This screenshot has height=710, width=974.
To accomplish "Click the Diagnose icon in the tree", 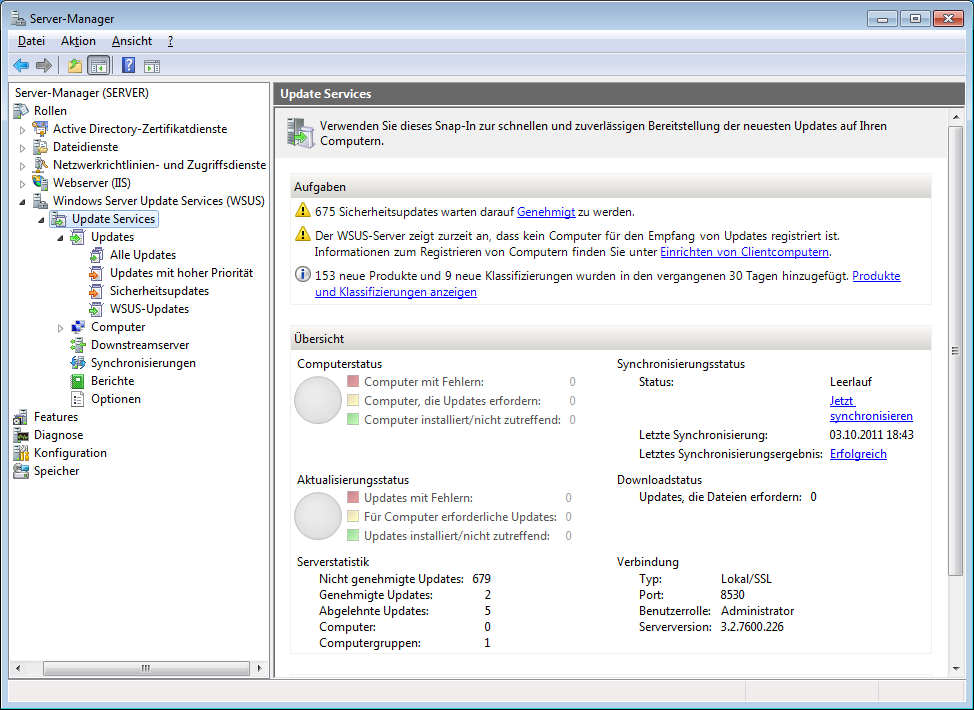I will click(21, 435).
